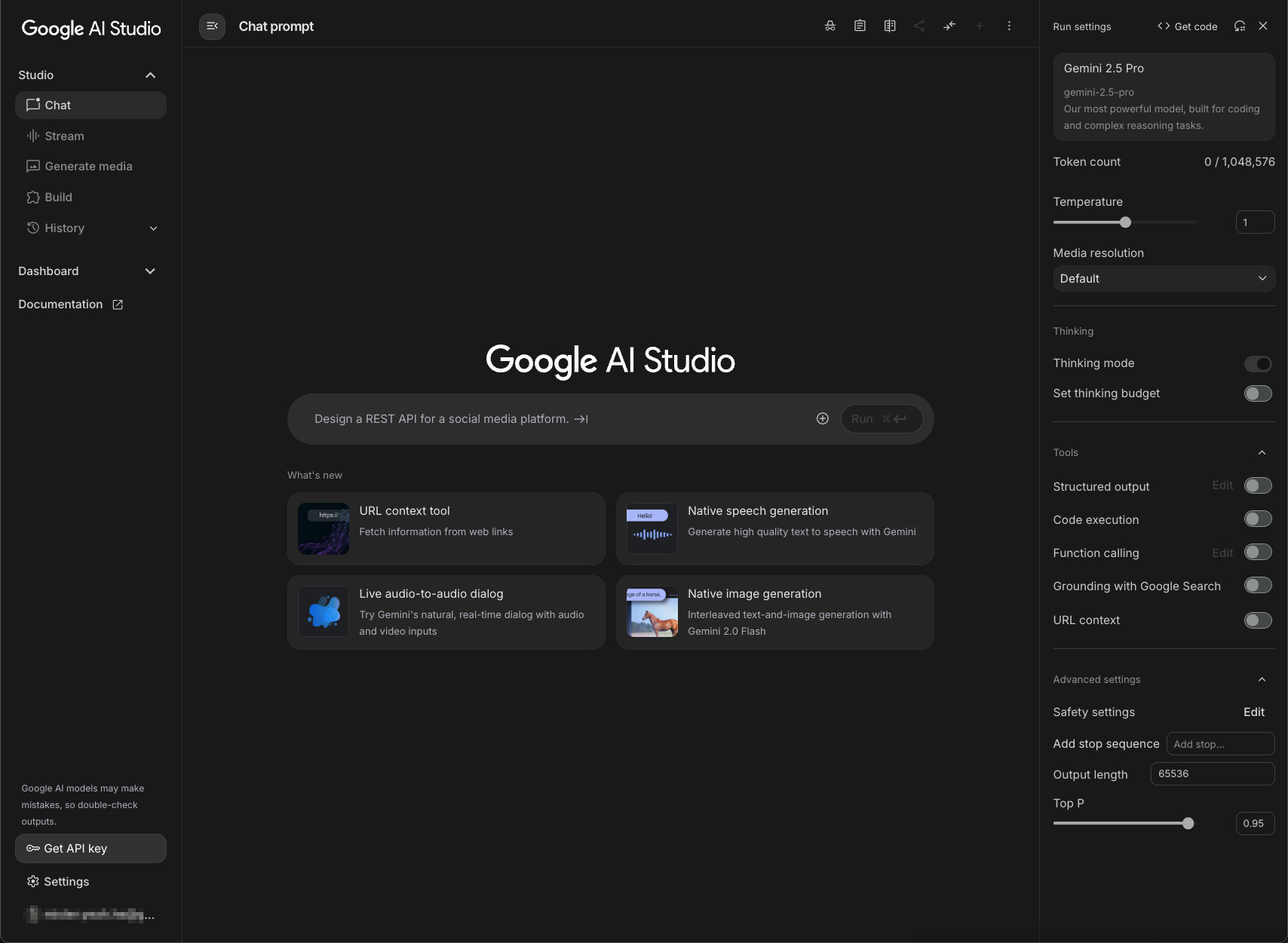Open the Gemini 2.5 Pro model selector
This screenshot has height=943, width=1288.
[1164, 96]
